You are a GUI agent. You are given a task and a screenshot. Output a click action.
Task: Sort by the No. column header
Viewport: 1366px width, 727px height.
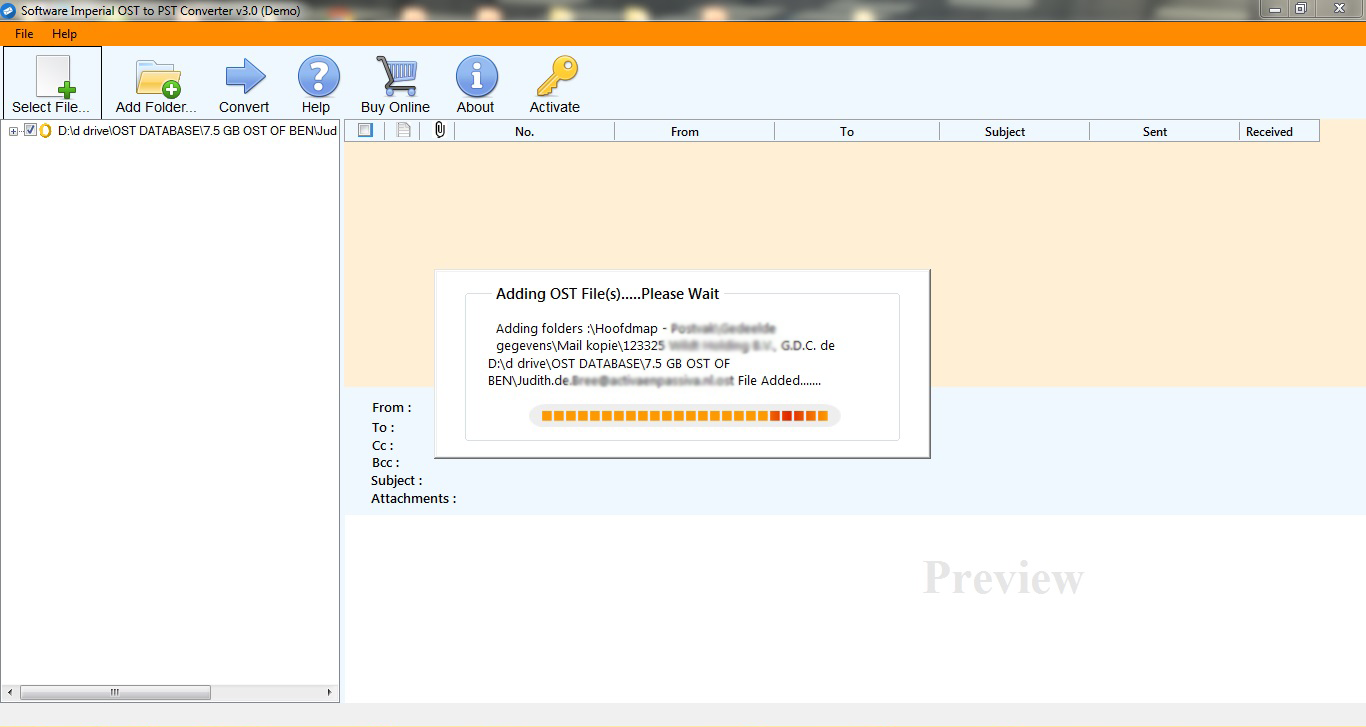click(535, 131)
